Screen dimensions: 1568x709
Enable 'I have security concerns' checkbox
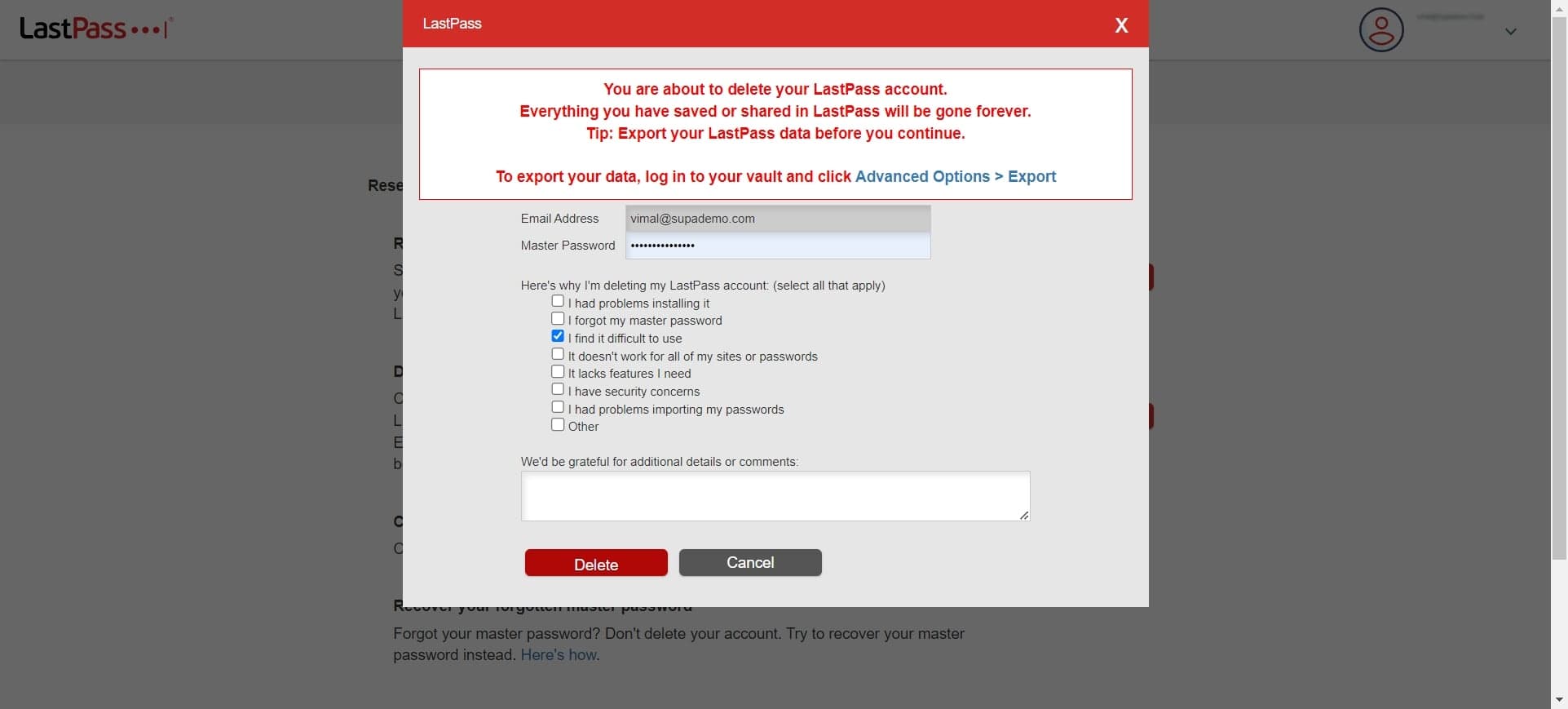(x=558, y=390)
